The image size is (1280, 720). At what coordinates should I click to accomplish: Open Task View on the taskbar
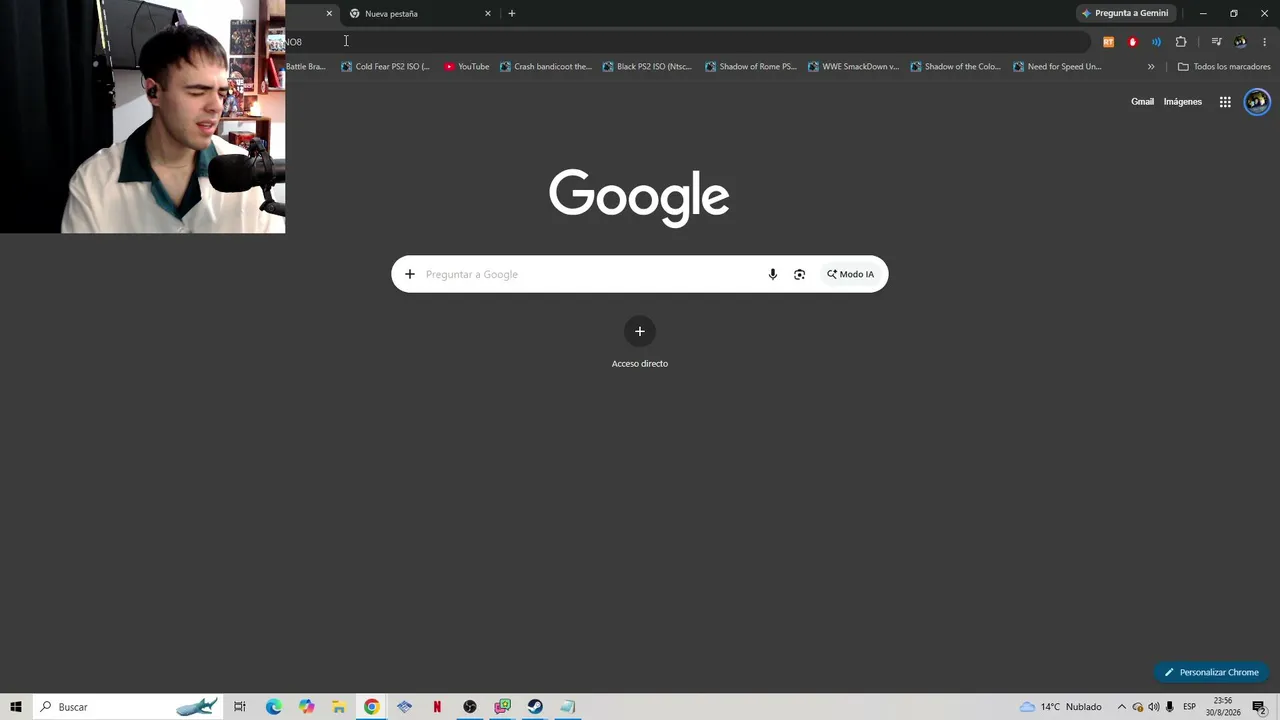[240, 707]
